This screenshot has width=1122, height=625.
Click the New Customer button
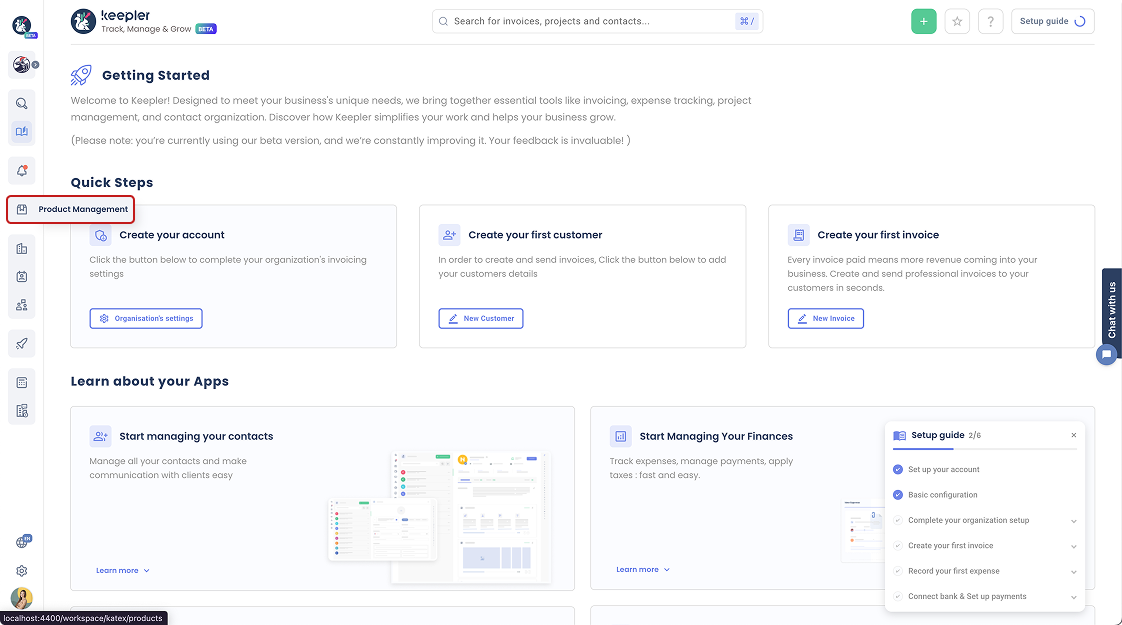click(x=479, y=318)
